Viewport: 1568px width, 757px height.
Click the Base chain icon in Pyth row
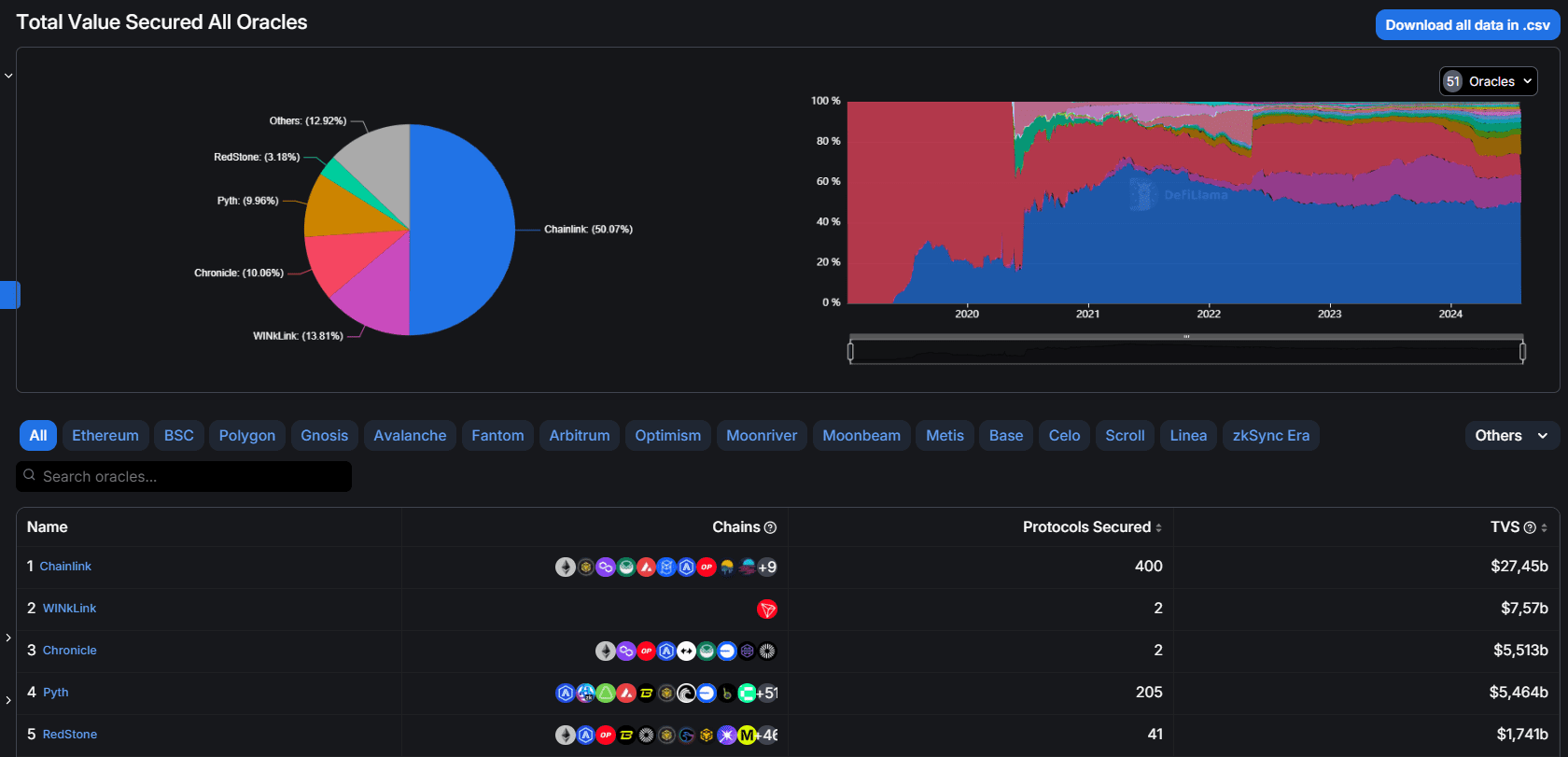(707, 693)
